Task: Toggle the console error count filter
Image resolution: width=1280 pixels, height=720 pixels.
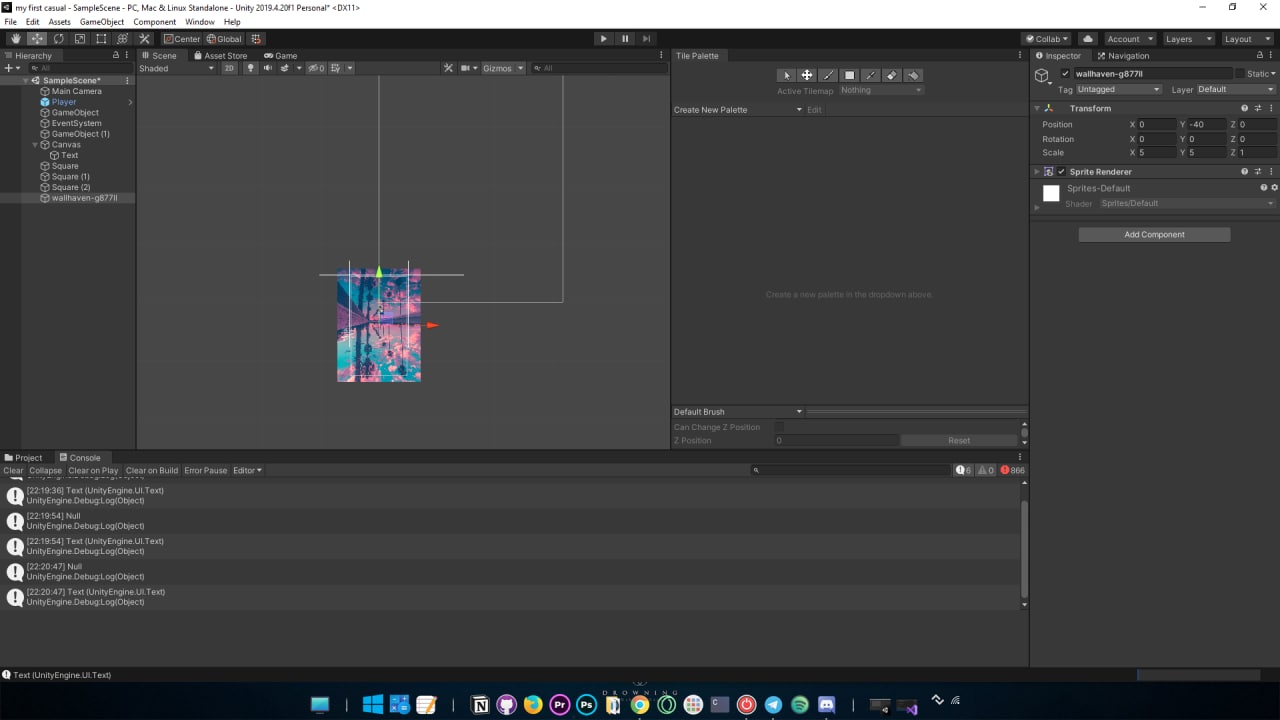Action: pyautogui.click(x=1013, y=470)
